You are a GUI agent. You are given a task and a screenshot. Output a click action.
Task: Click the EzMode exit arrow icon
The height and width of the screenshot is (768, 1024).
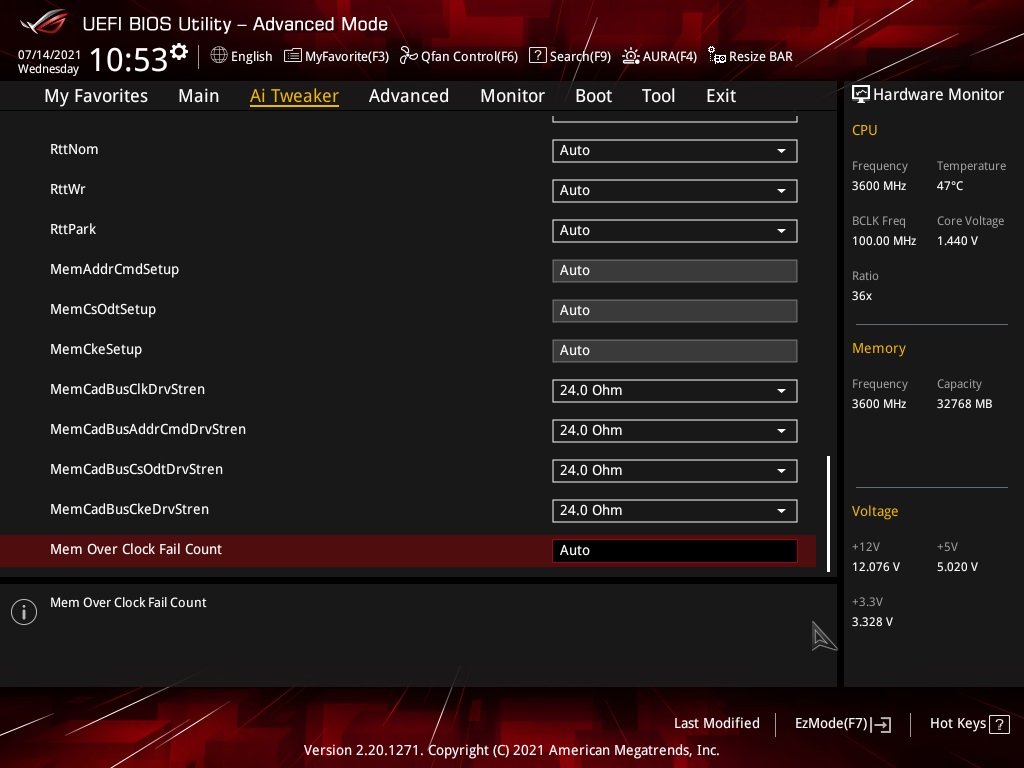pos(881,724)
